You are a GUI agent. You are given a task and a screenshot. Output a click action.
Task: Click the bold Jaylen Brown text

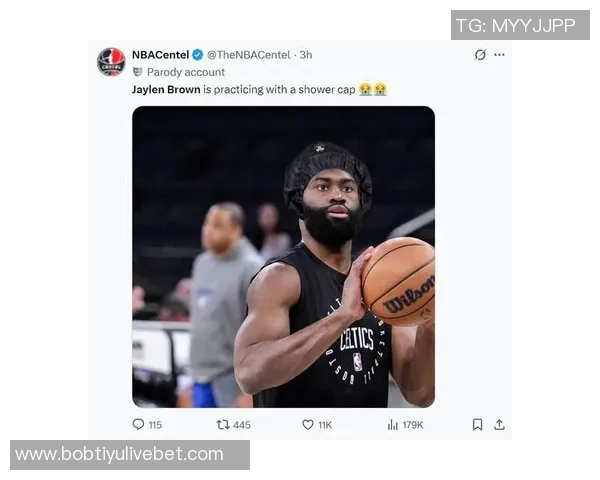tap(166, 90)
